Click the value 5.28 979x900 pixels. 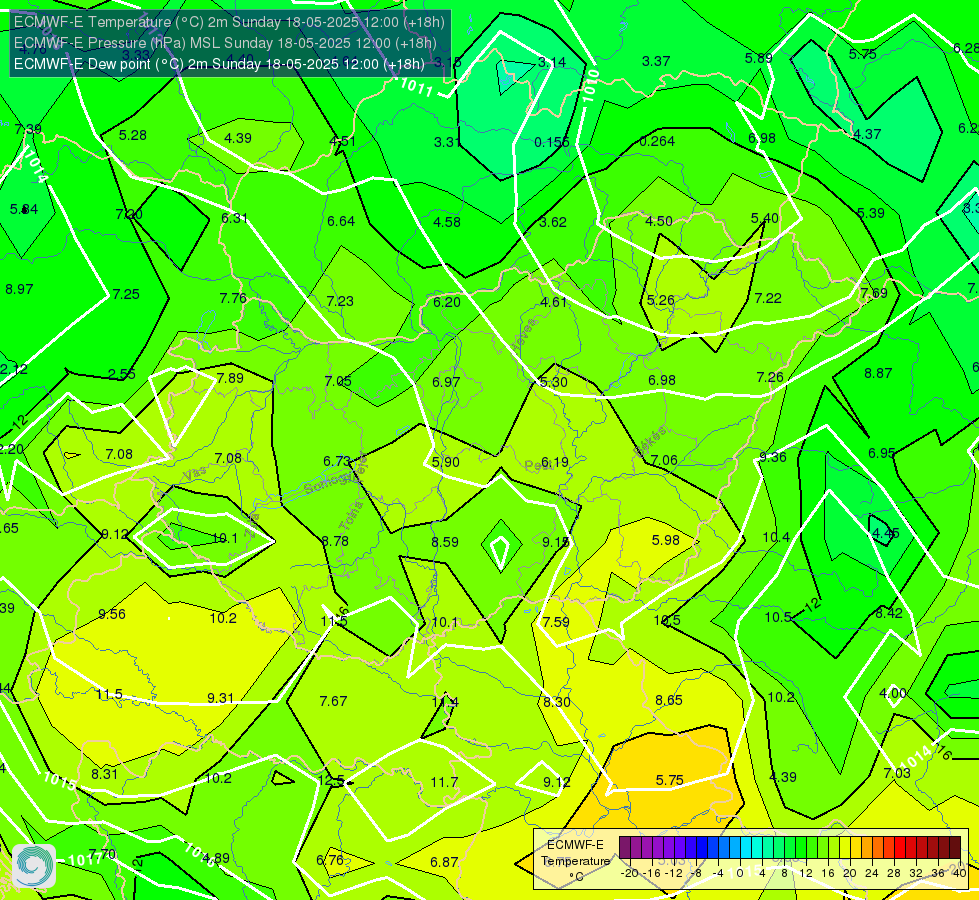coord(132,135)
